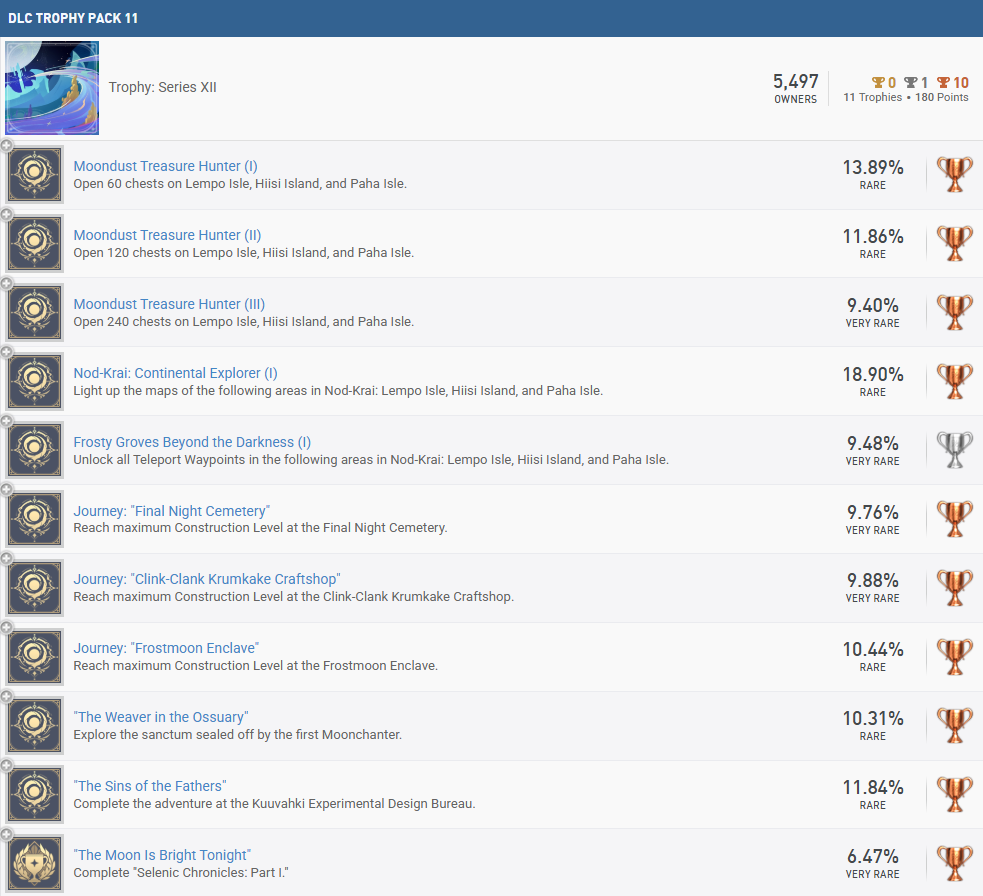Click the Moondust Treasure Hunter (II) trophy emblem
This screenshot has height=896, width=983.
35,243
